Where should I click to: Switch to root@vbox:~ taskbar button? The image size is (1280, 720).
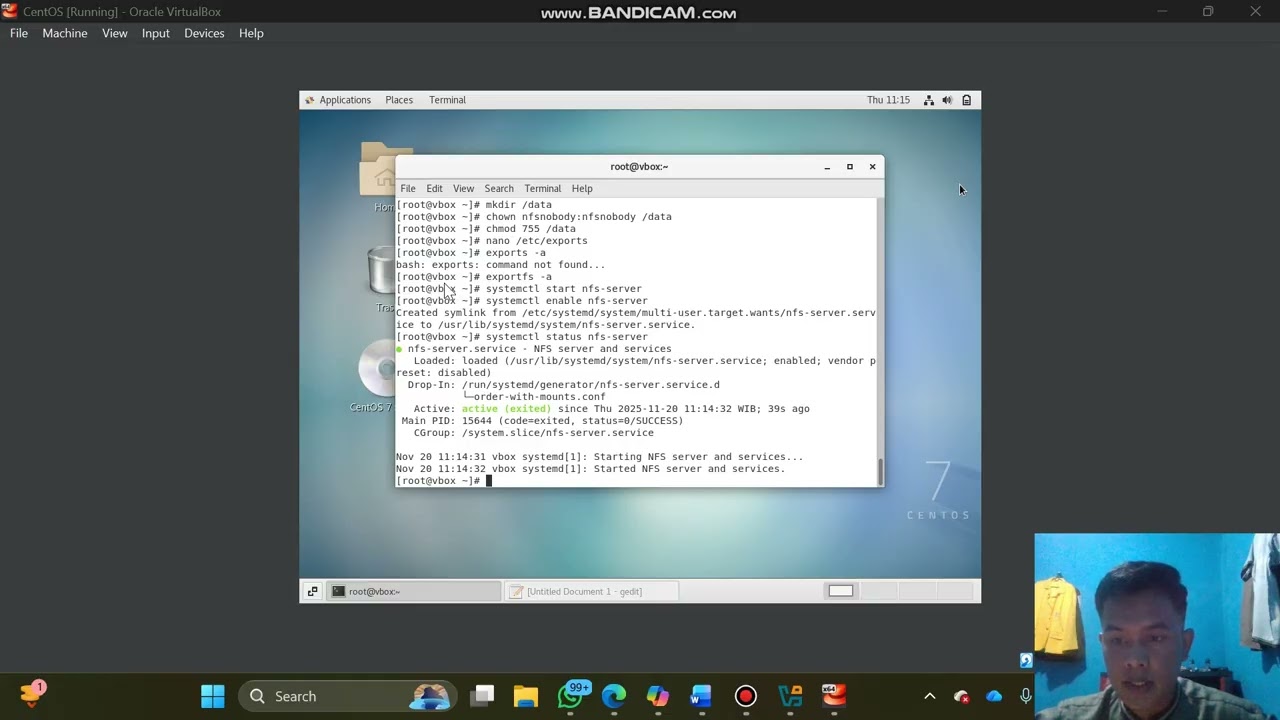[414, 591]
